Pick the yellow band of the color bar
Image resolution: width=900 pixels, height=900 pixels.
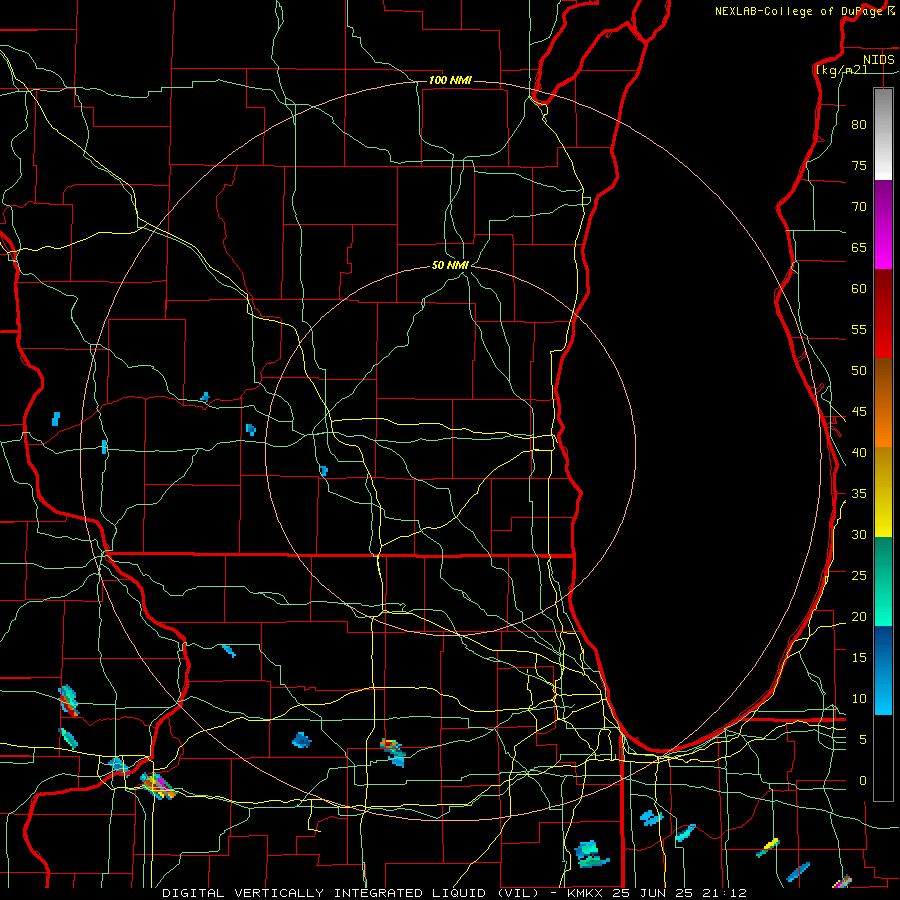point(883,492)
